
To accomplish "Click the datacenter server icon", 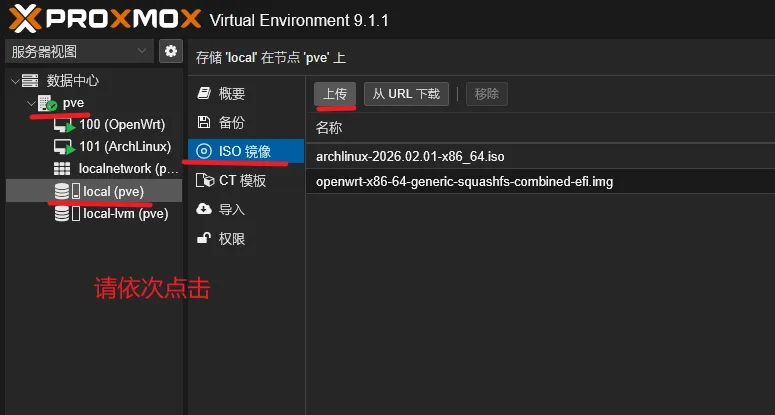I will click(x=30, y=81).
